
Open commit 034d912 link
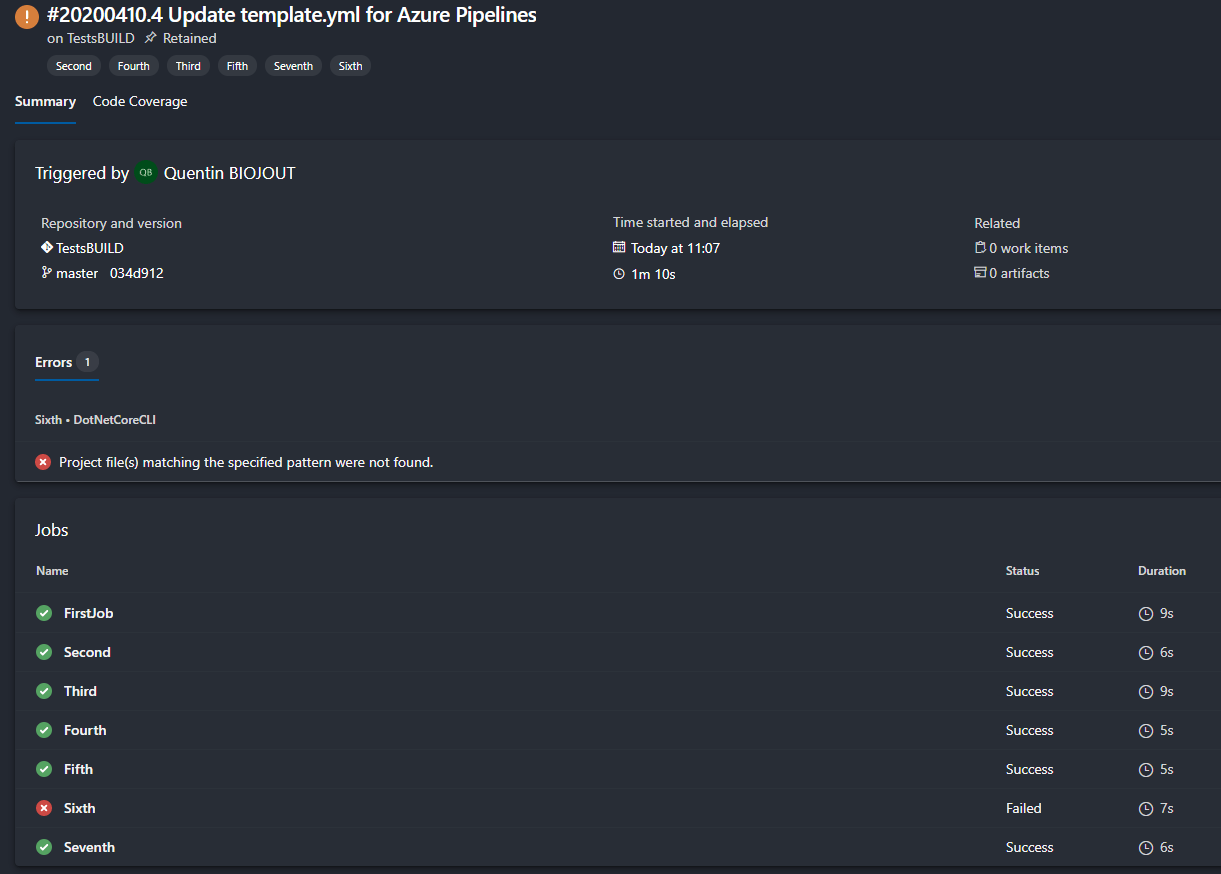[x=137, y=273]
